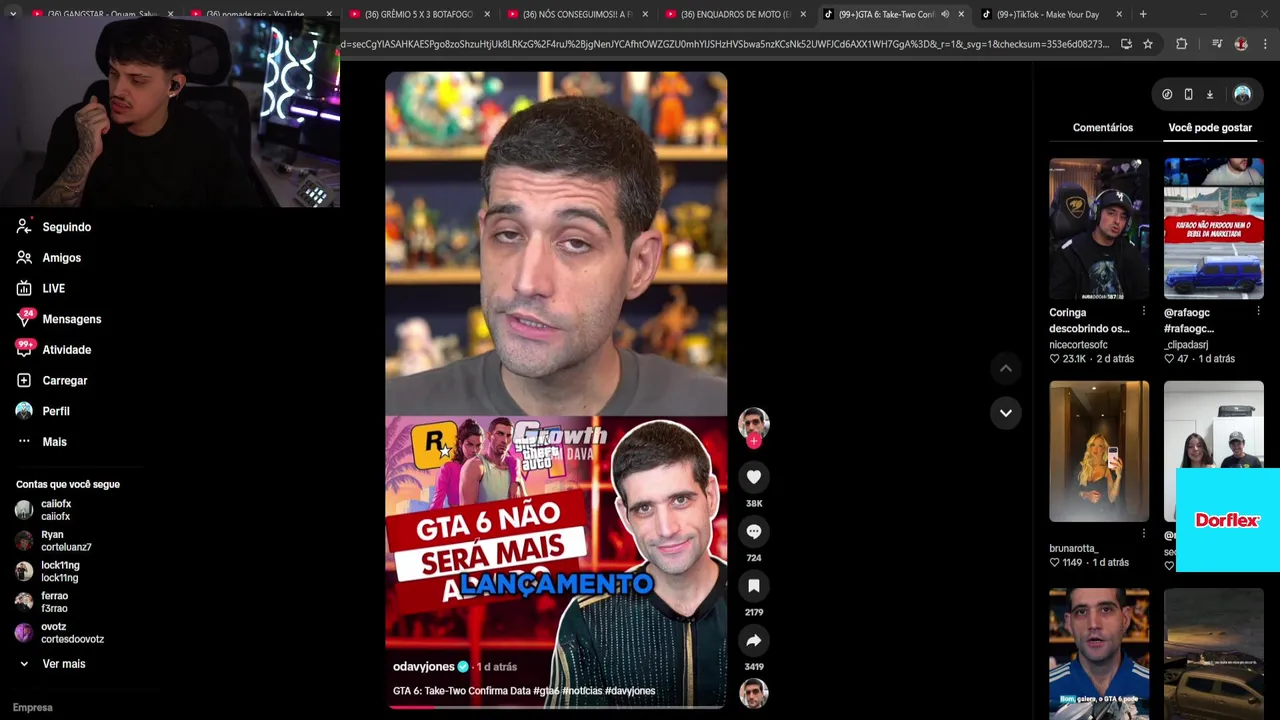Open the brunarotta_ mirror selfie thumbnail
The image size is (1280, 720).
1099,451
